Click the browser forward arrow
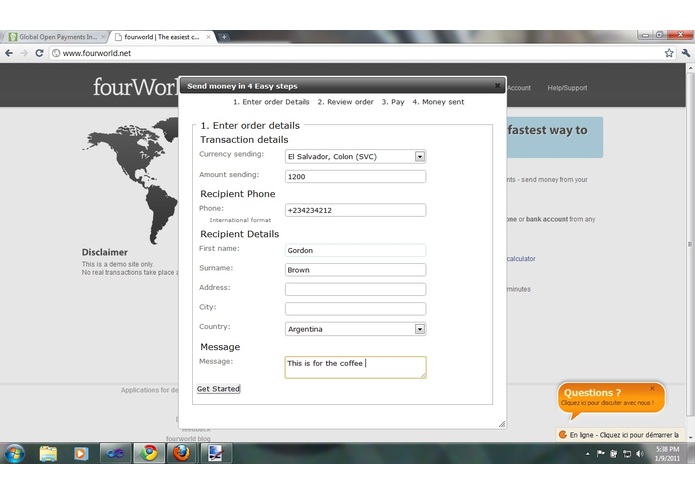 (24, 53)
